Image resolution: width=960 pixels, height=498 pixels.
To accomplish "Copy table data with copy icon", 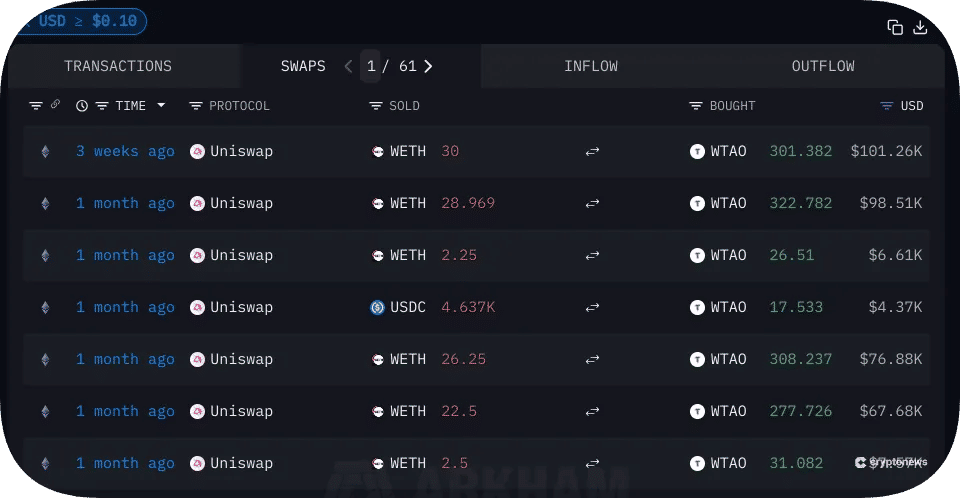I will [895, 27].
